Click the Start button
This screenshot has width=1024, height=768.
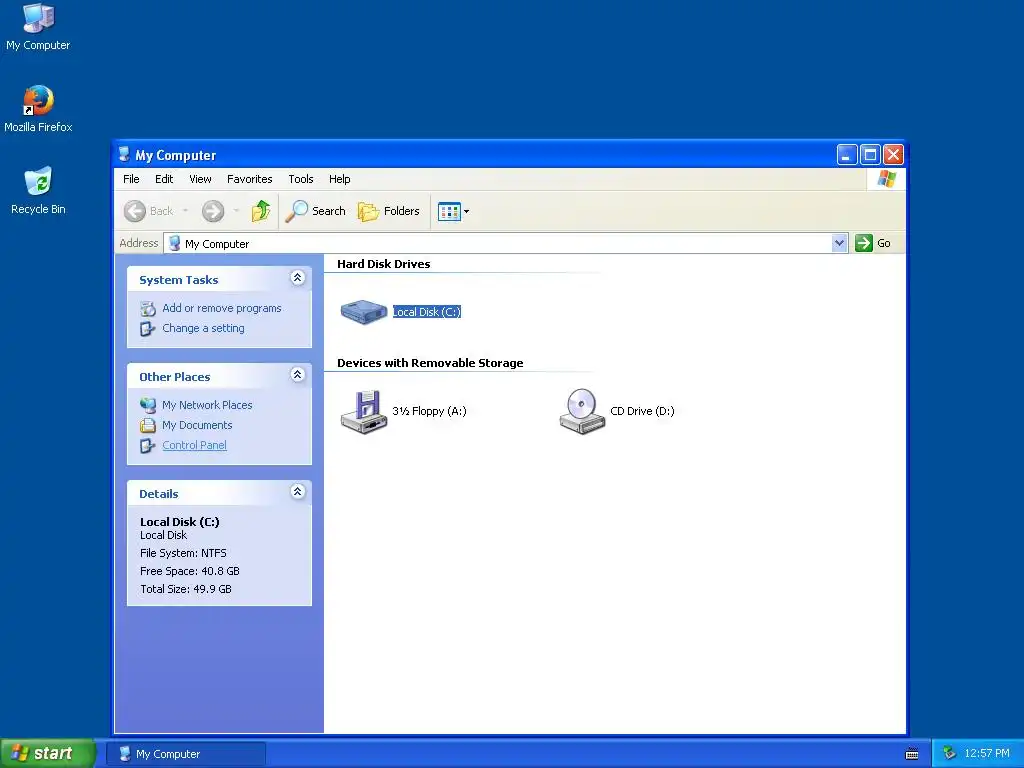[47, 753]
